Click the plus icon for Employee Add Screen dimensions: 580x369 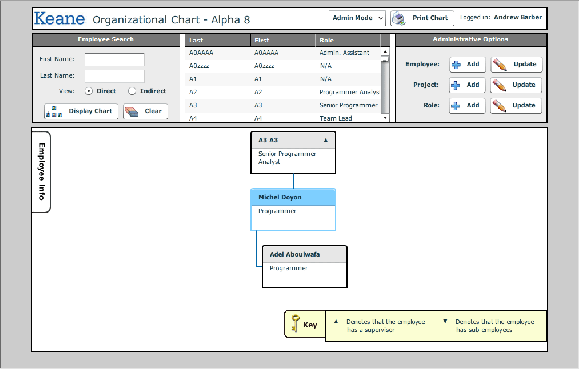[x=456, y=64]
